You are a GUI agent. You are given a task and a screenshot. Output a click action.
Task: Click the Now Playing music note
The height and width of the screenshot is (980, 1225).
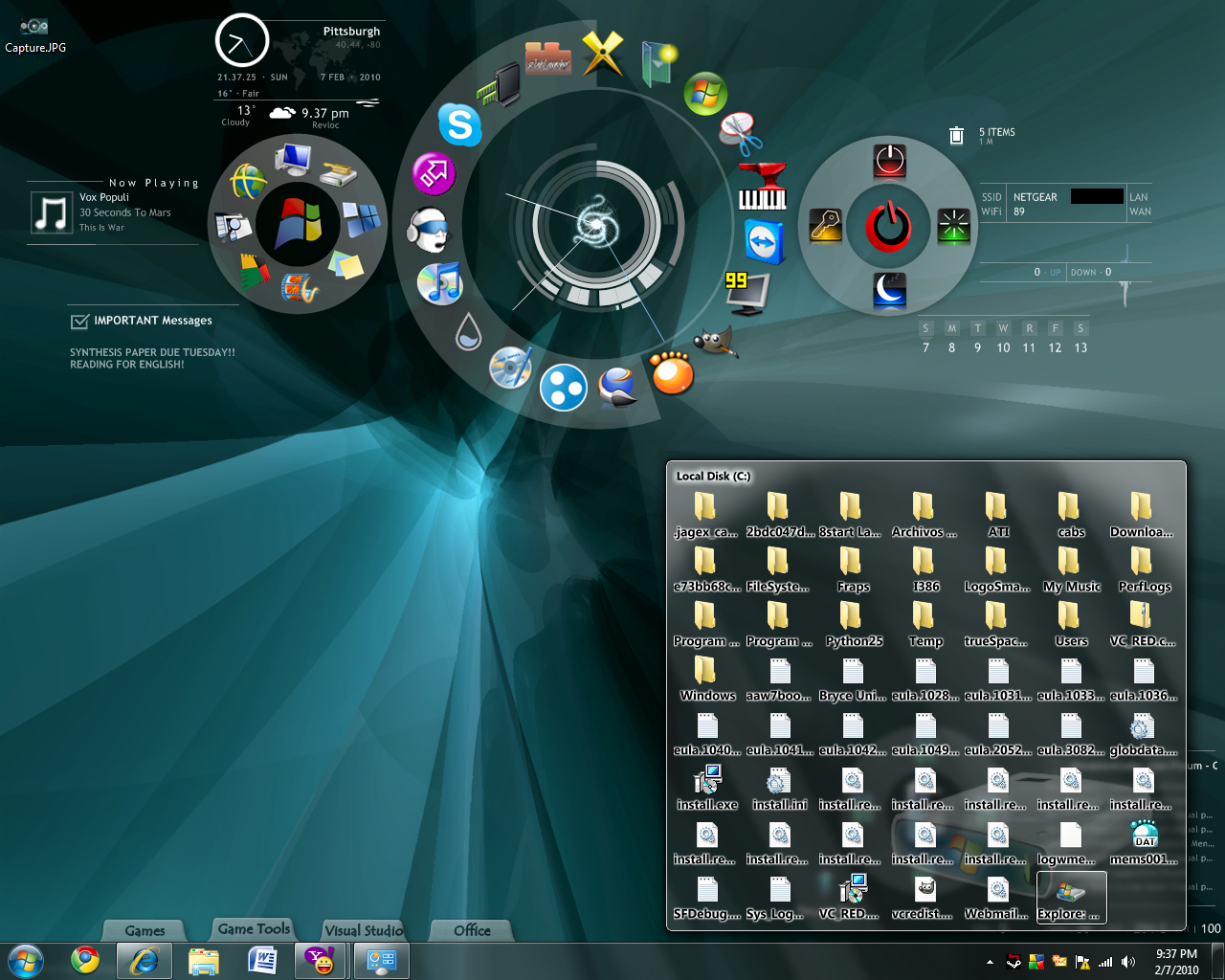pos(51,212)
